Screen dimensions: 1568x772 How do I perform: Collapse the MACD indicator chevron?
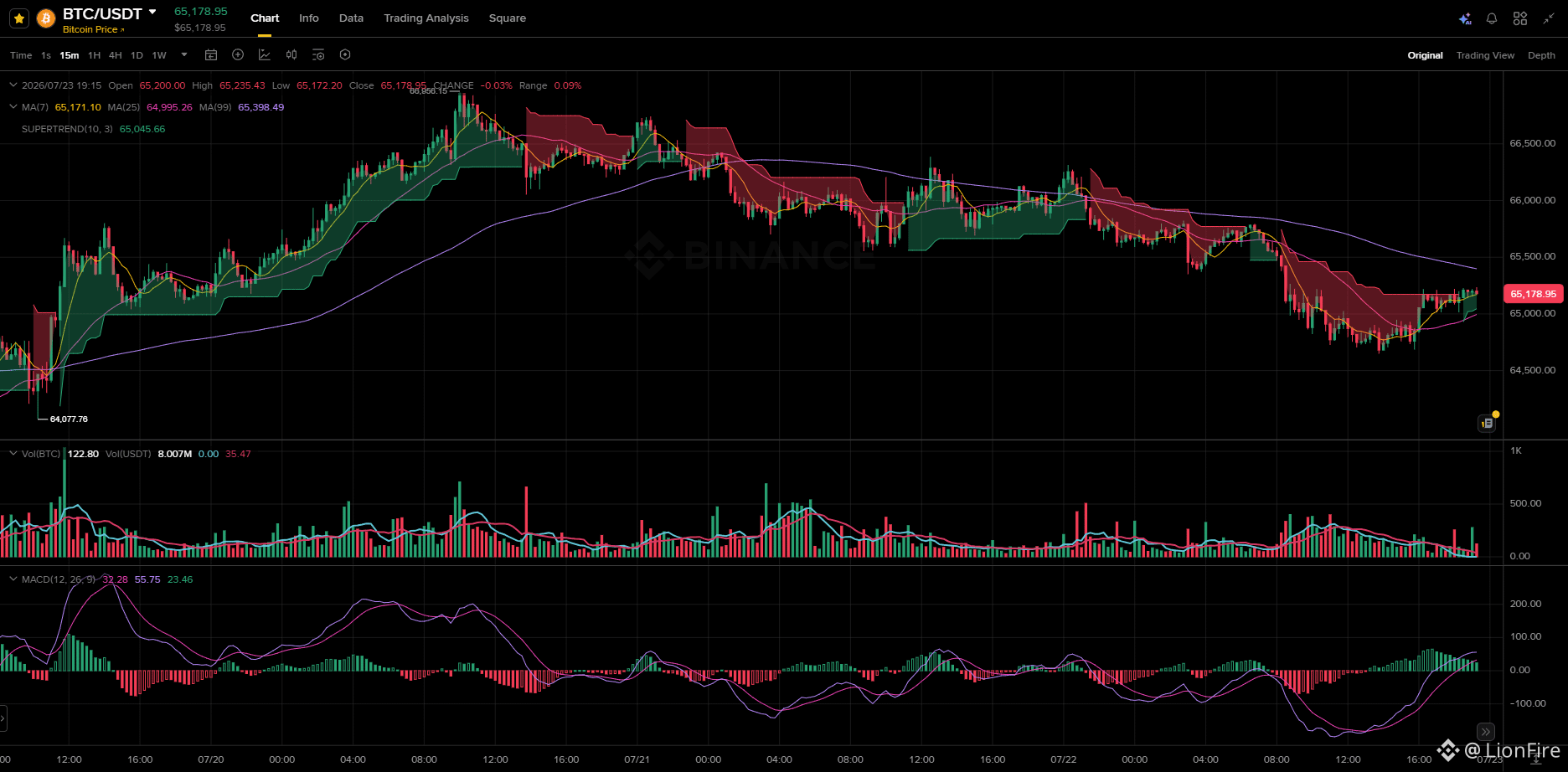click(13, 579)
